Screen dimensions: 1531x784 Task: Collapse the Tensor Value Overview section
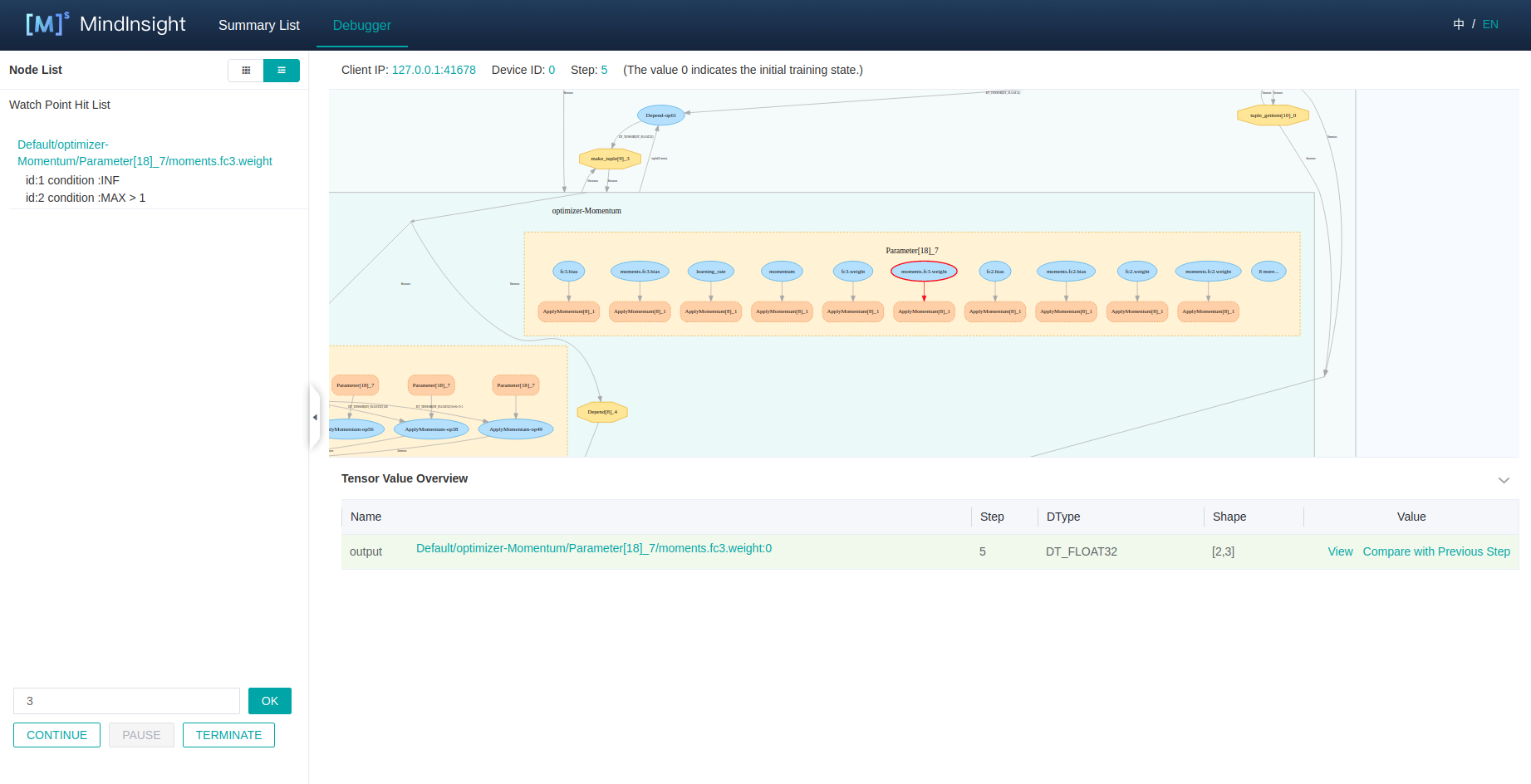click(x=1503, y=480)
